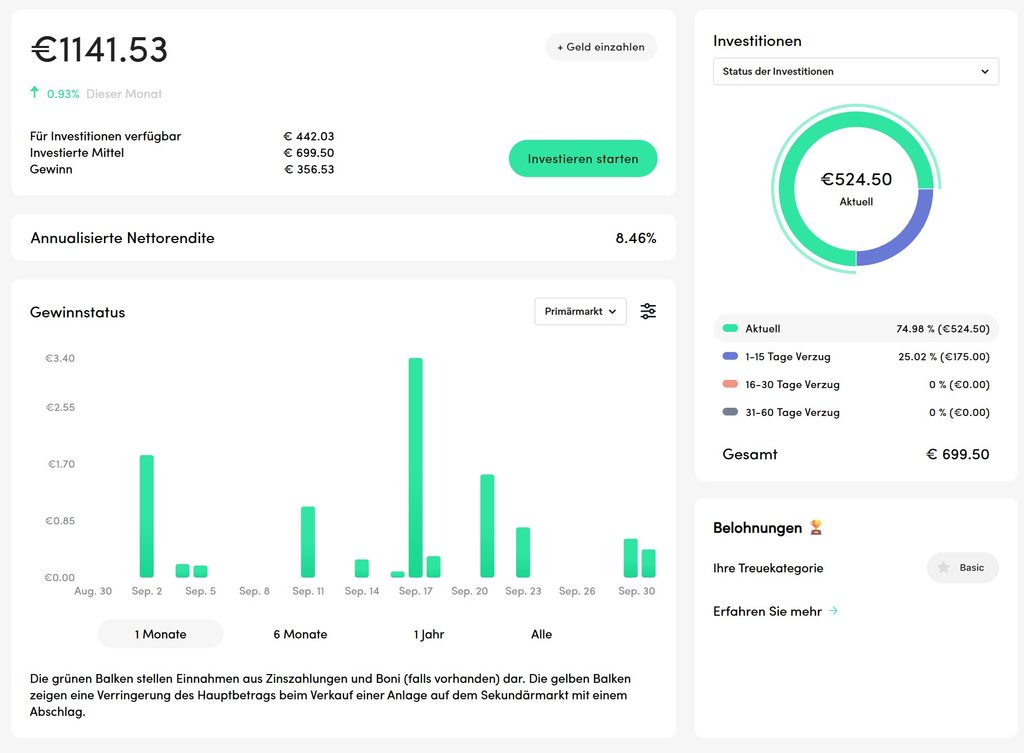Click the € 699.50 Investierte Mittel value
1024x753 pixels.
click(309, 153)
